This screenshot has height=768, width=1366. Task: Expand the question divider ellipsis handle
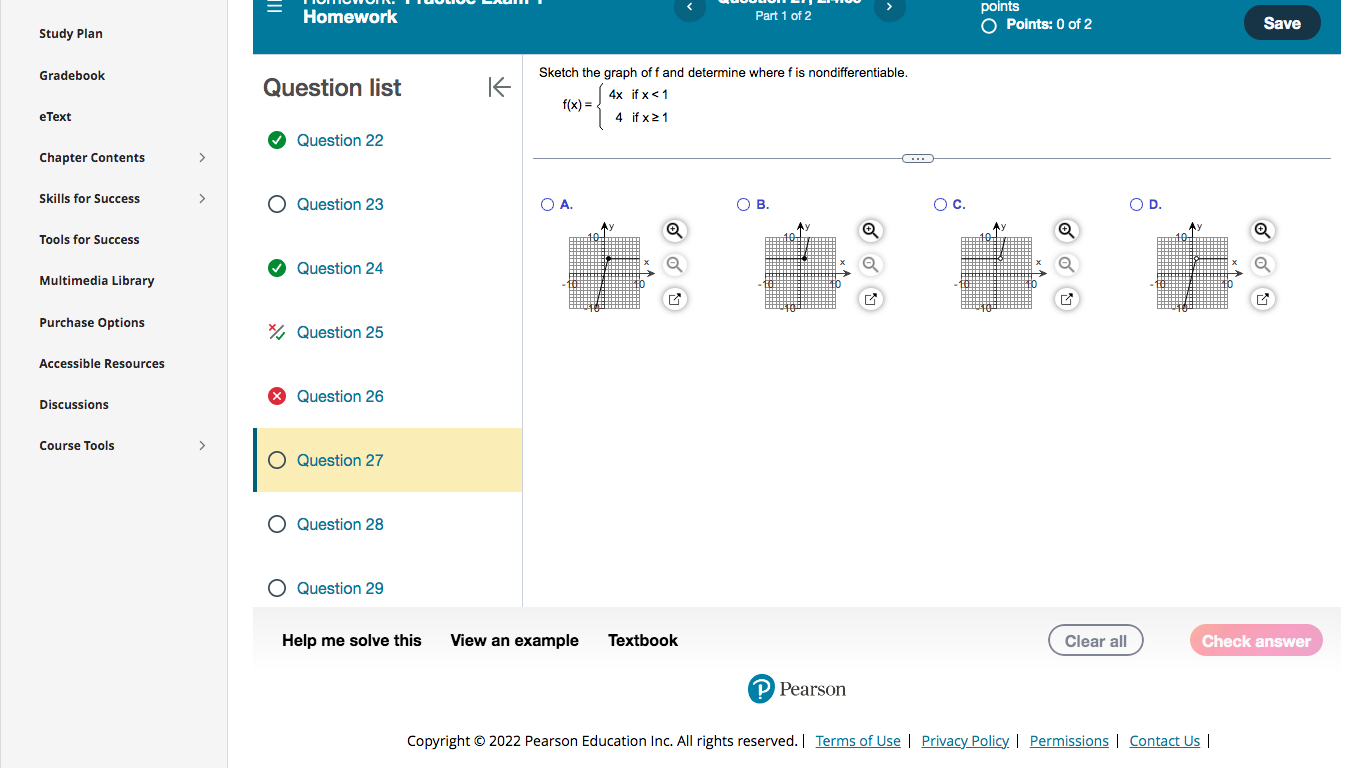(x=918, y=158)
